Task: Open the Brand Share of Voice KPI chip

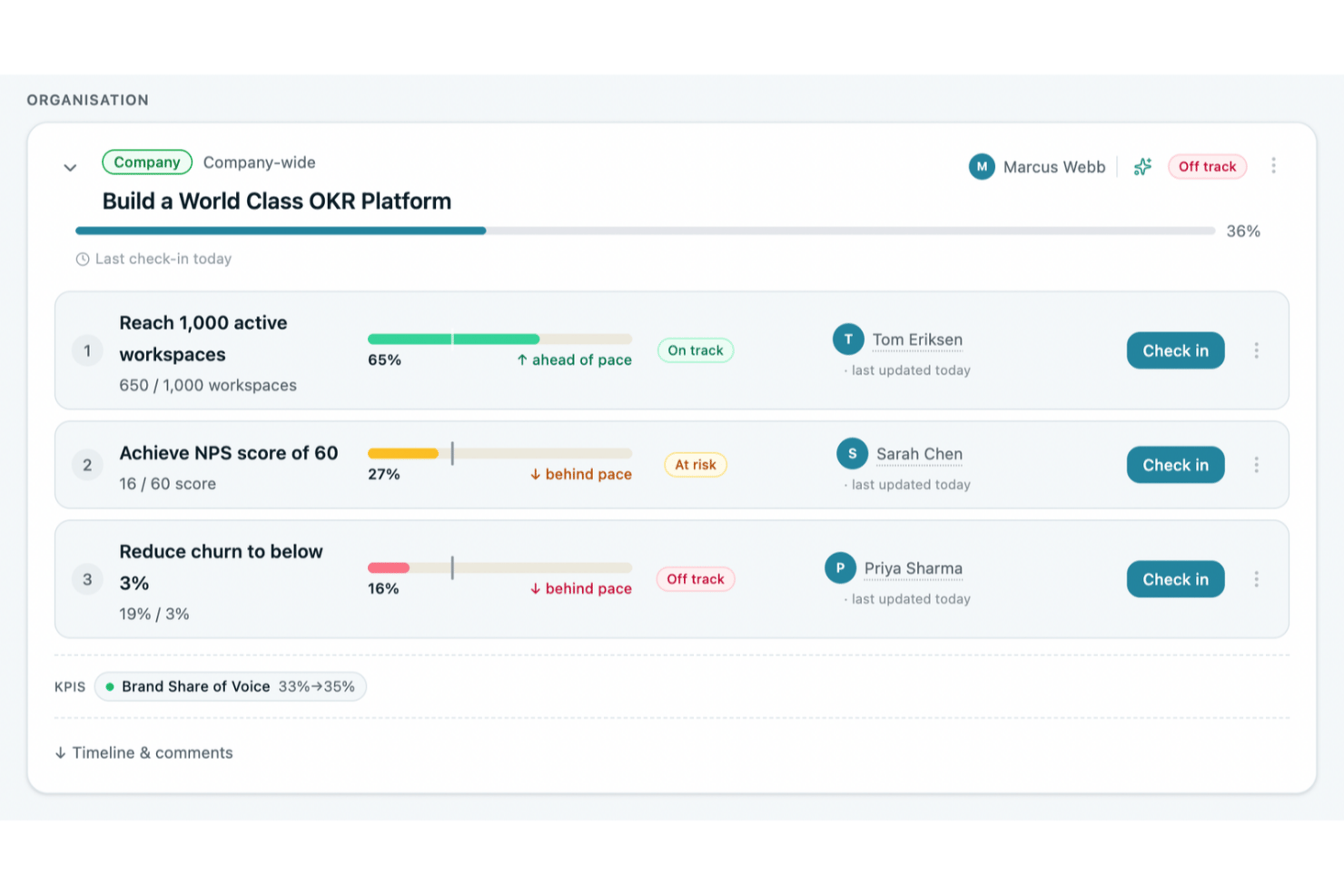Action: (231, 687)
